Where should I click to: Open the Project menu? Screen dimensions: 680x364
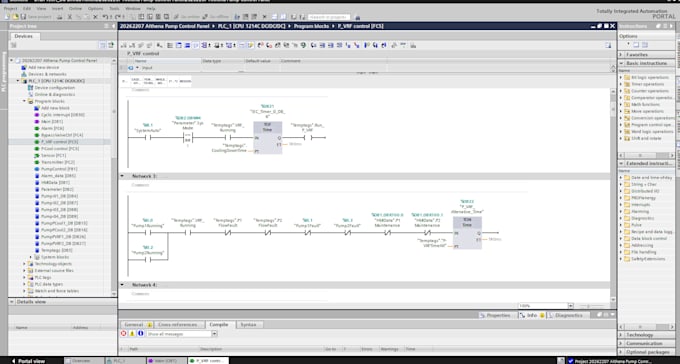[10, 9]
